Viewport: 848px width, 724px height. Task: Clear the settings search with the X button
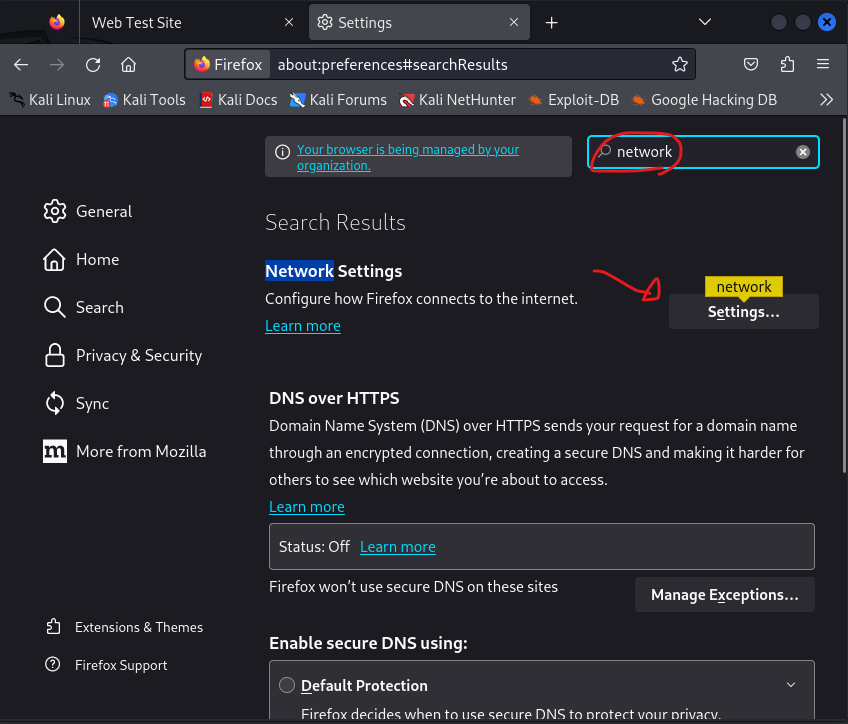pyautogui.click(x=803, y=152)
